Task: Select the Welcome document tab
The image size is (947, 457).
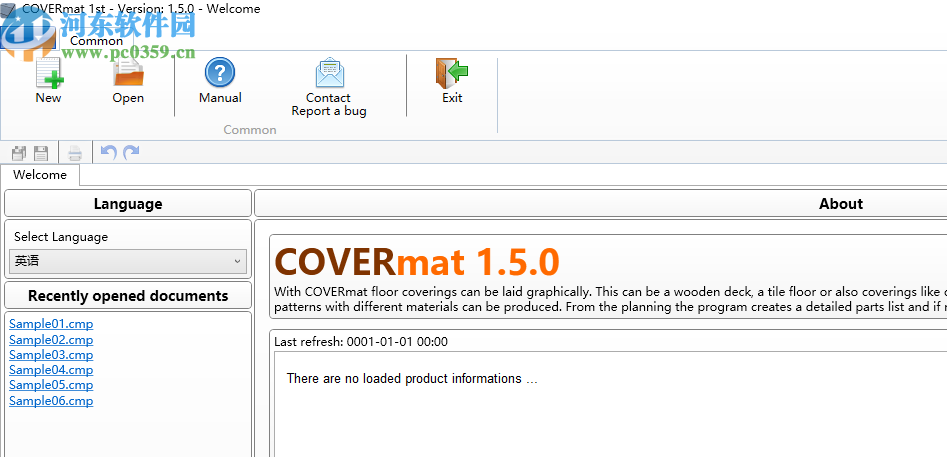Action: click(x=40, y=175)
